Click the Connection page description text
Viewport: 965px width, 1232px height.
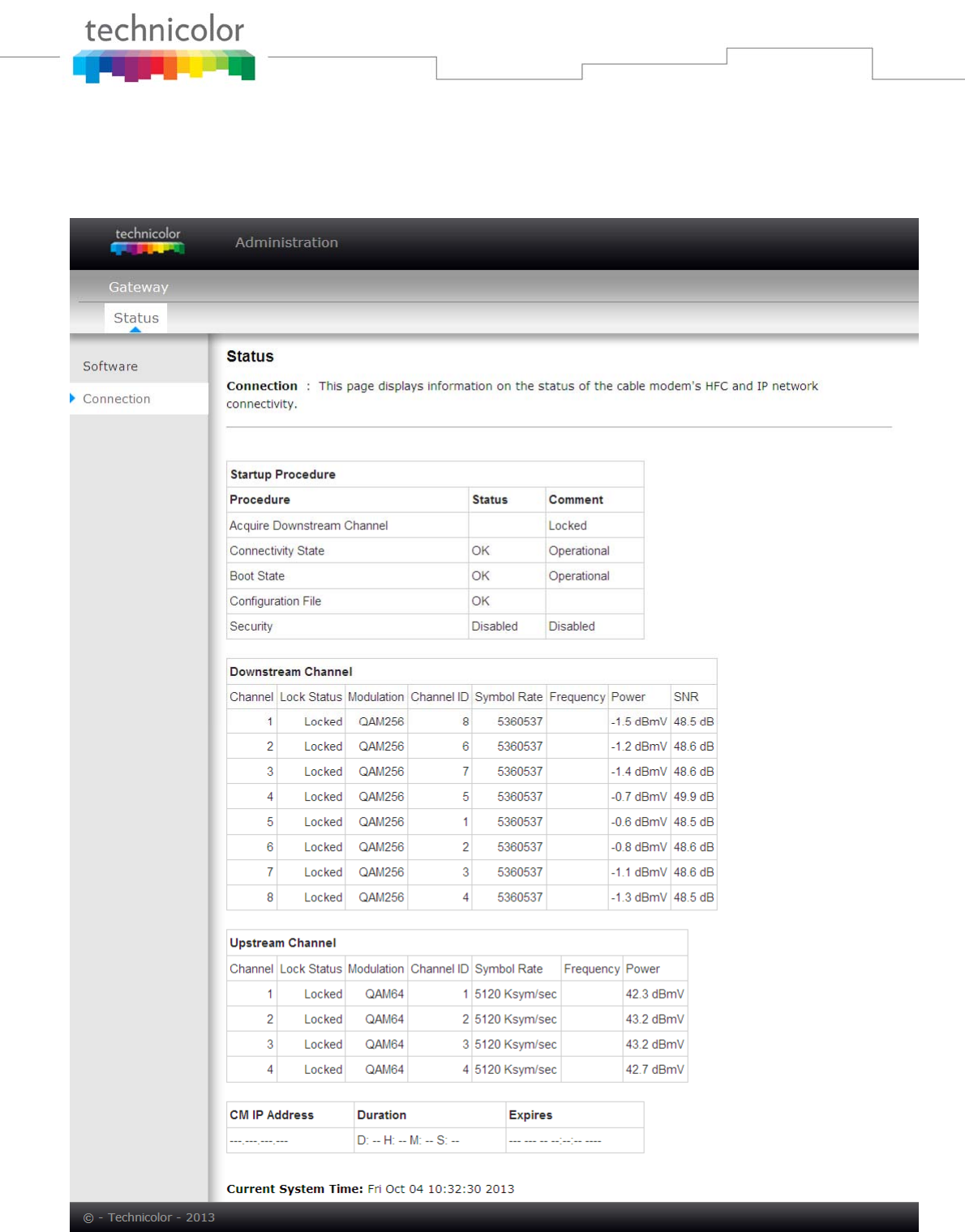pos(522,395)
